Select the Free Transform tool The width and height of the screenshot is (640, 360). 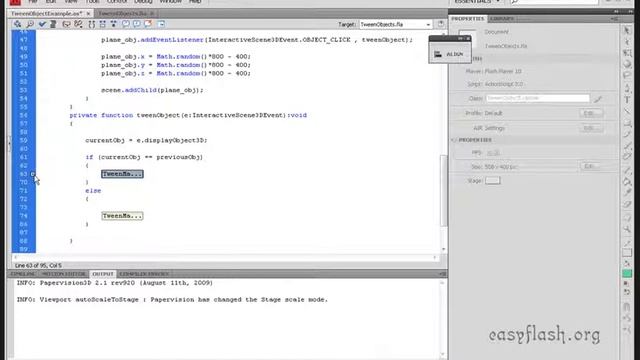click(627, 53)
